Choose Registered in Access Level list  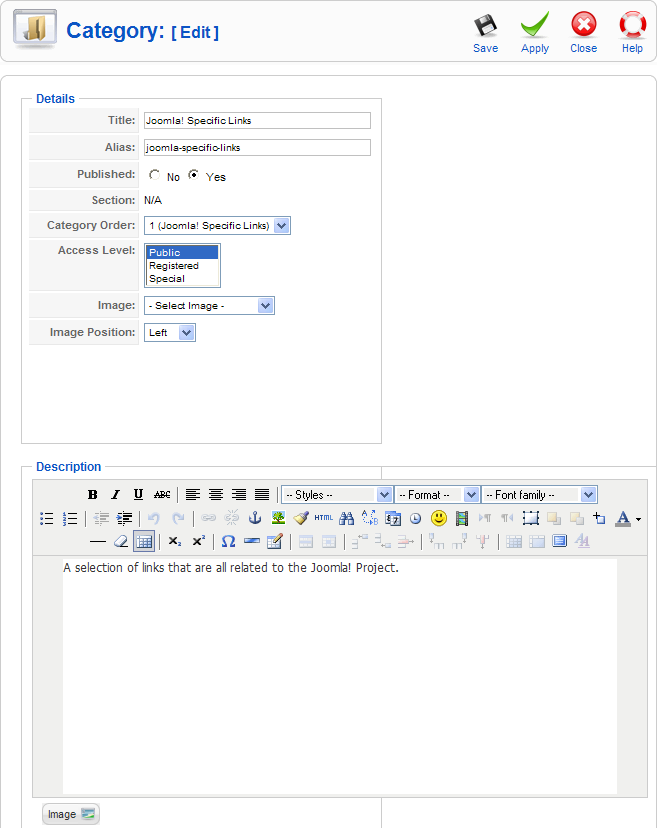click(174, 266)
